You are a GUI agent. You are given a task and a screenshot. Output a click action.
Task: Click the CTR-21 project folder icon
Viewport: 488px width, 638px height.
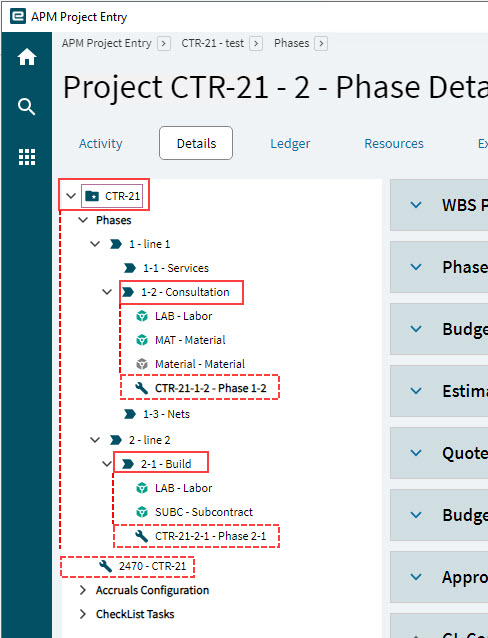92,196
